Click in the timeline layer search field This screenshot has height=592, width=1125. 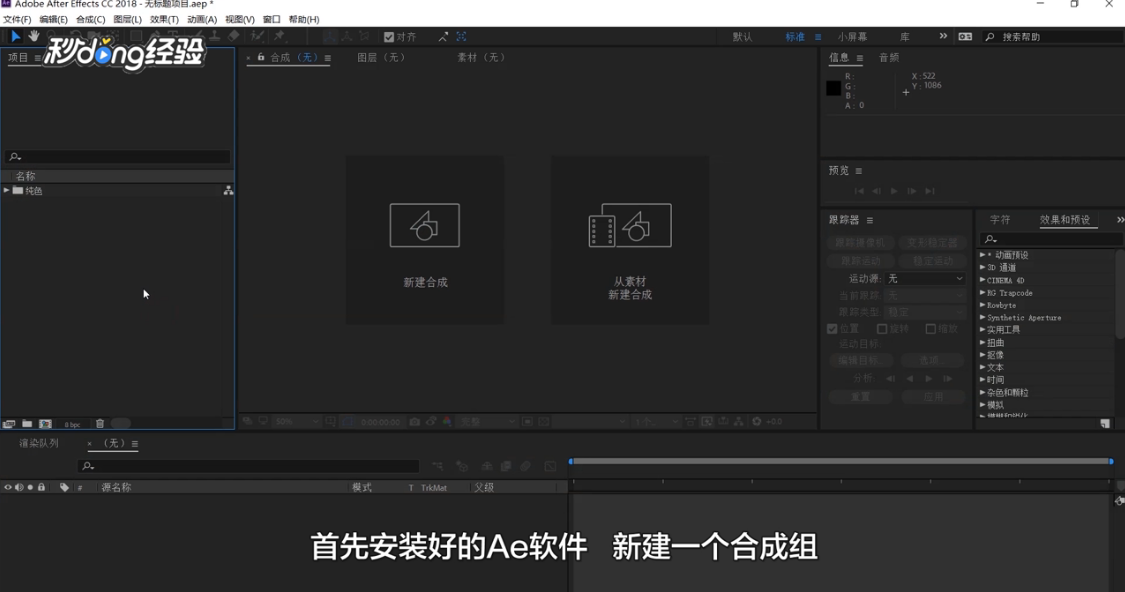248,466
